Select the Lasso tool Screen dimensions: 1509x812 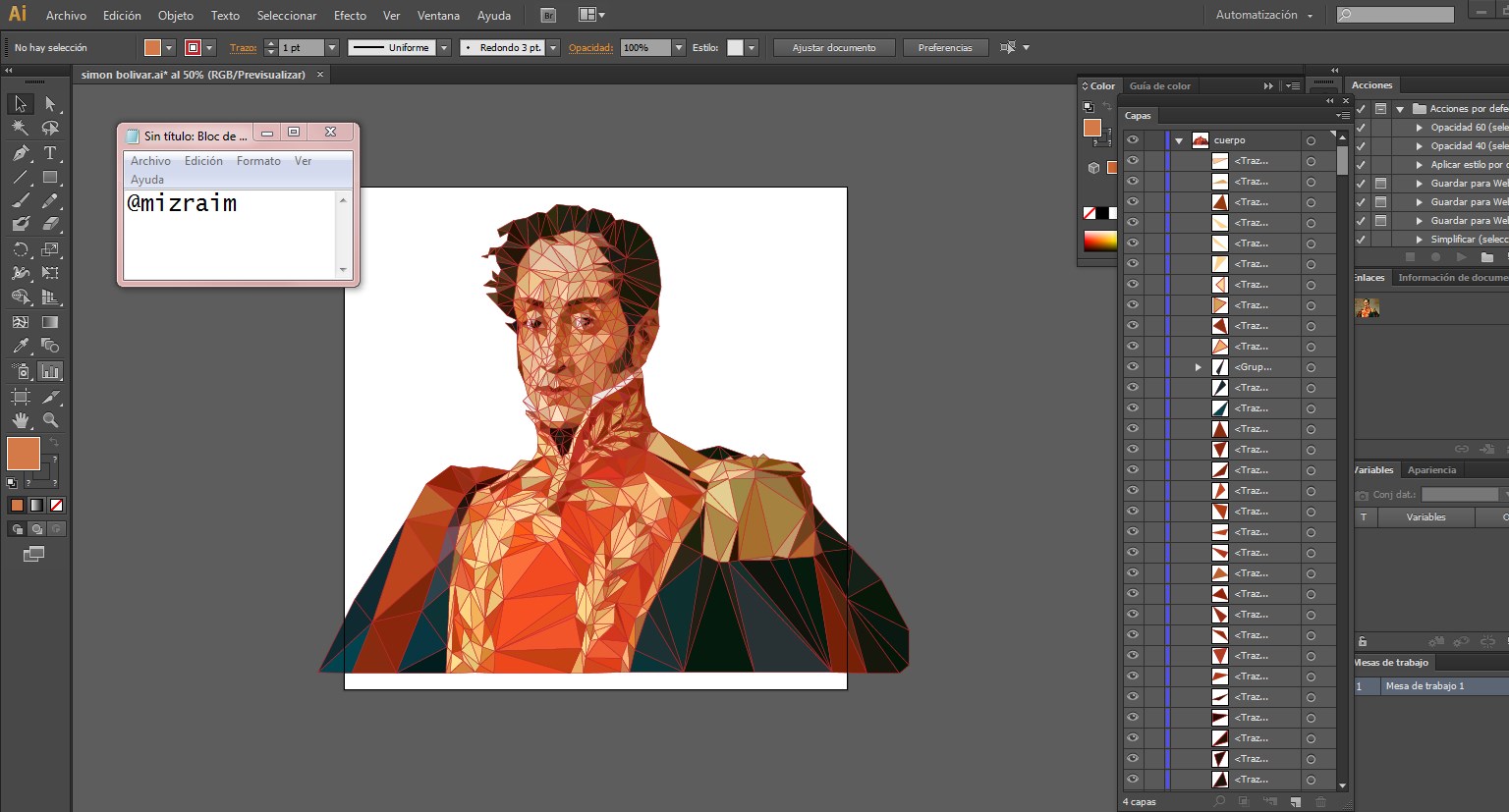(50, 128)
